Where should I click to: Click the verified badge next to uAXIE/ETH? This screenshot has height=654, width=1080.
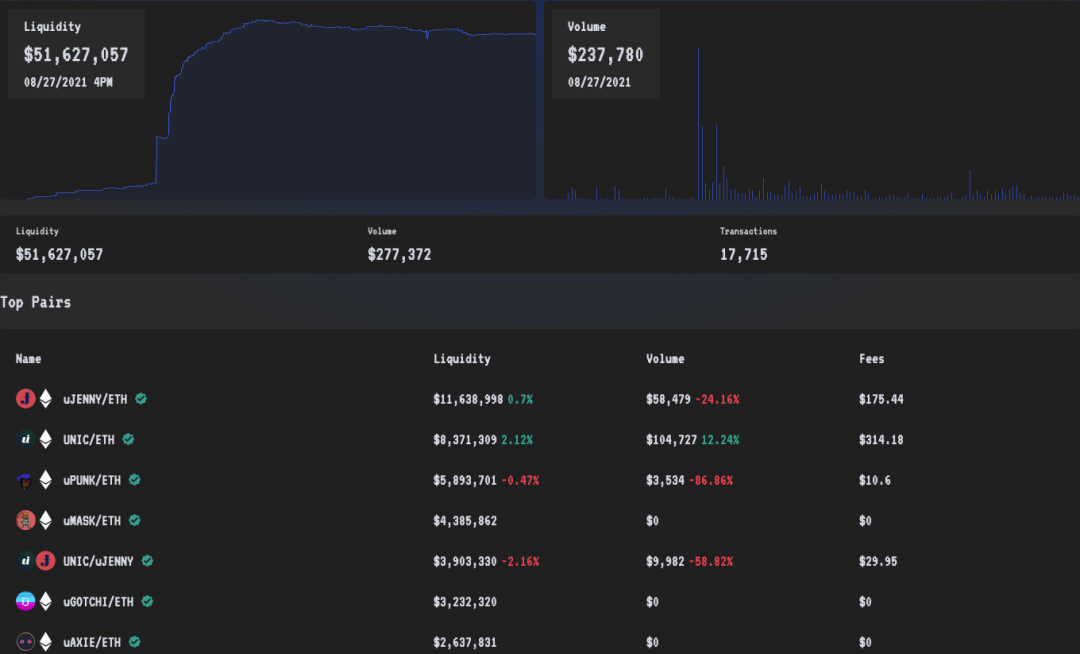pos(134,642)
